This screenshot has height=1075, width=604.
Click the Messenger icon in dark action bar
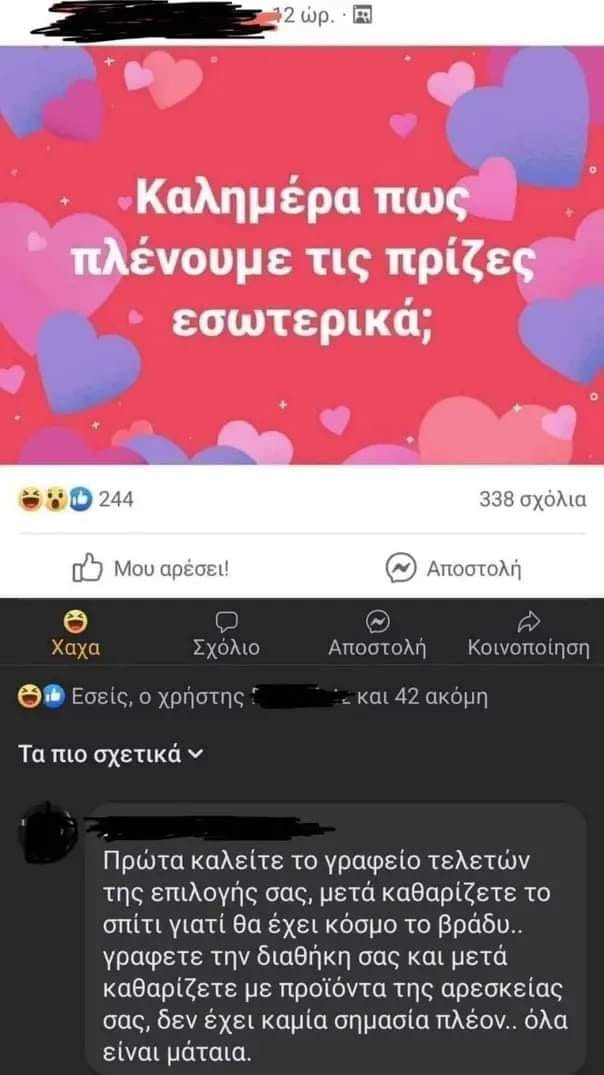377,621
